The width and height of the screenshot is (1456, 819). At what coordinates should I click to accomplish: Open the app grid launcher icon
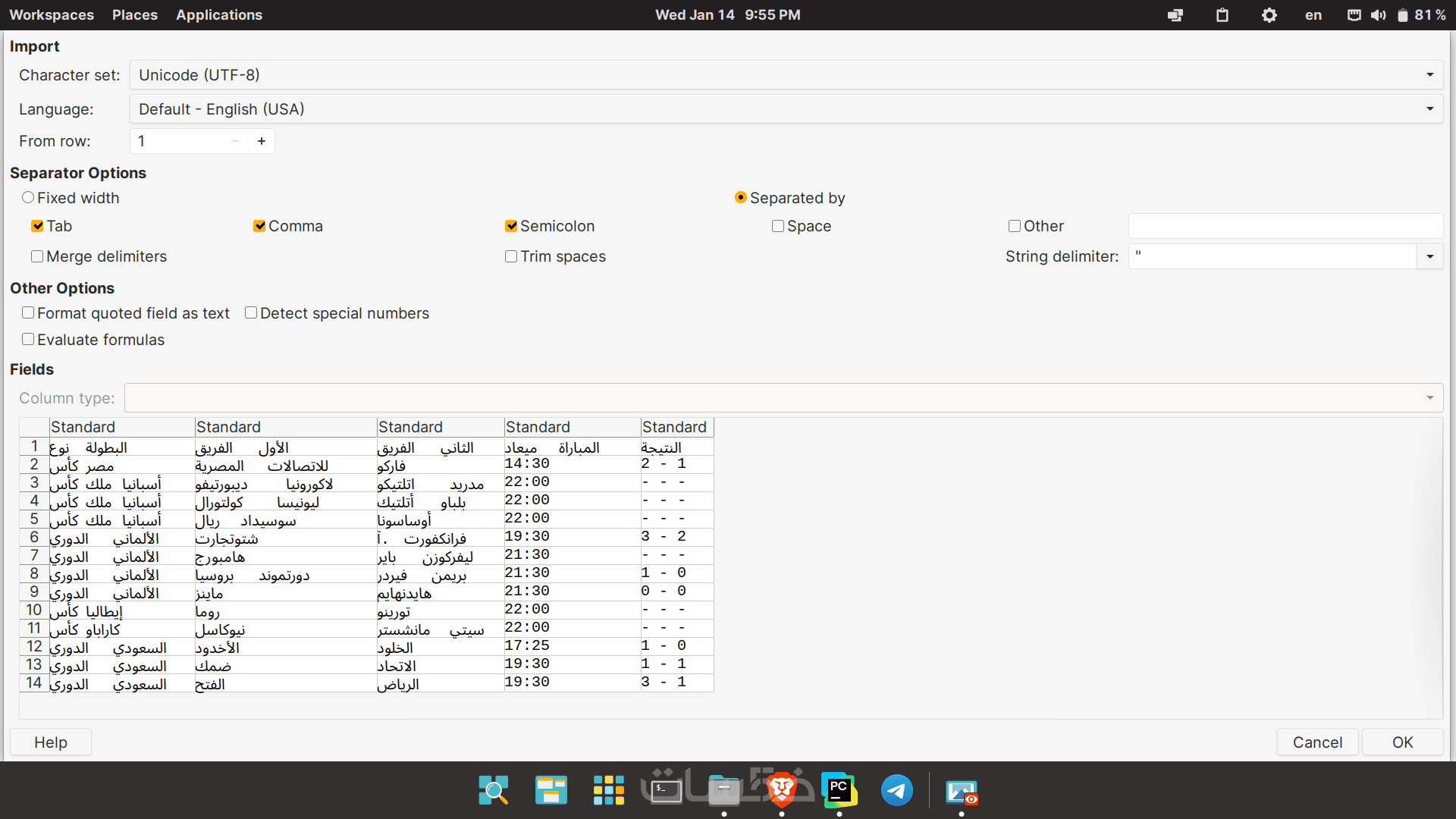click(608, 790)
